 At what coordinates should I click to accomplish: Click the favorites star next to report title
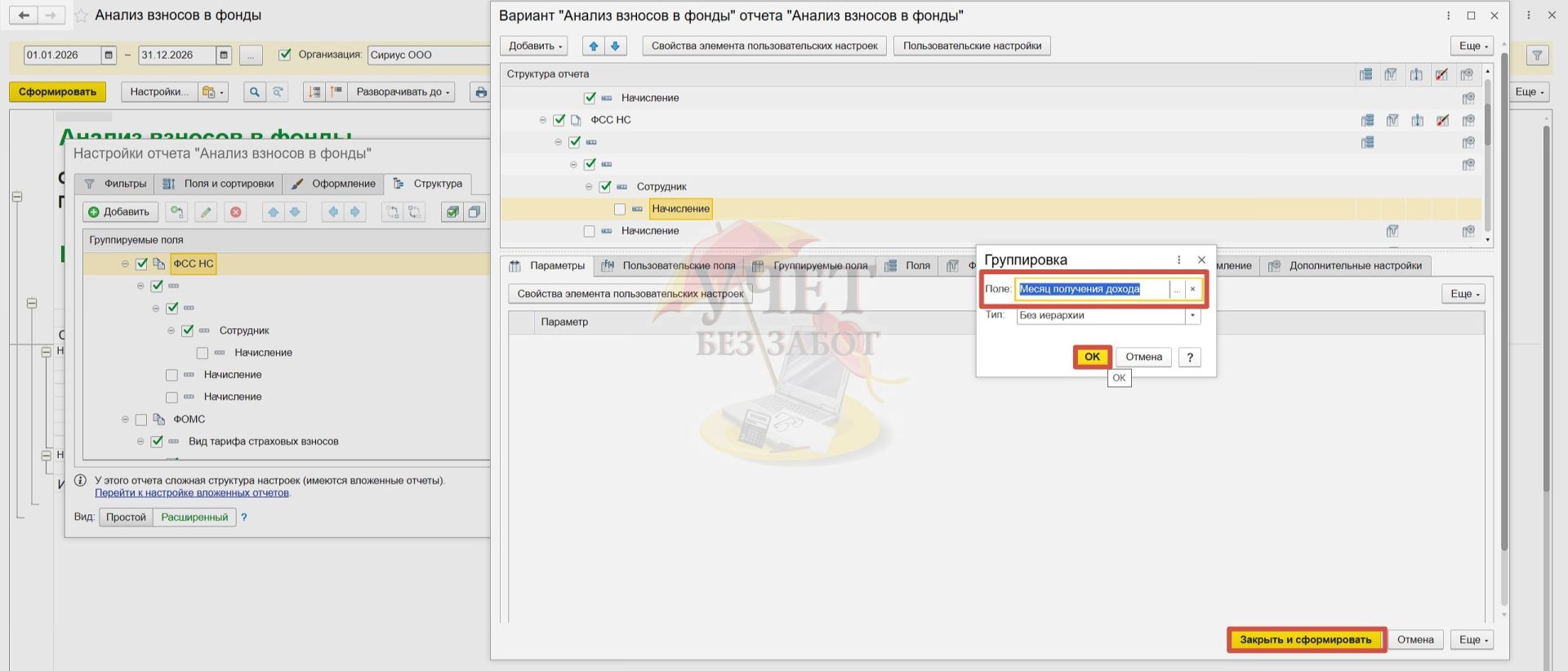point(81,16)
